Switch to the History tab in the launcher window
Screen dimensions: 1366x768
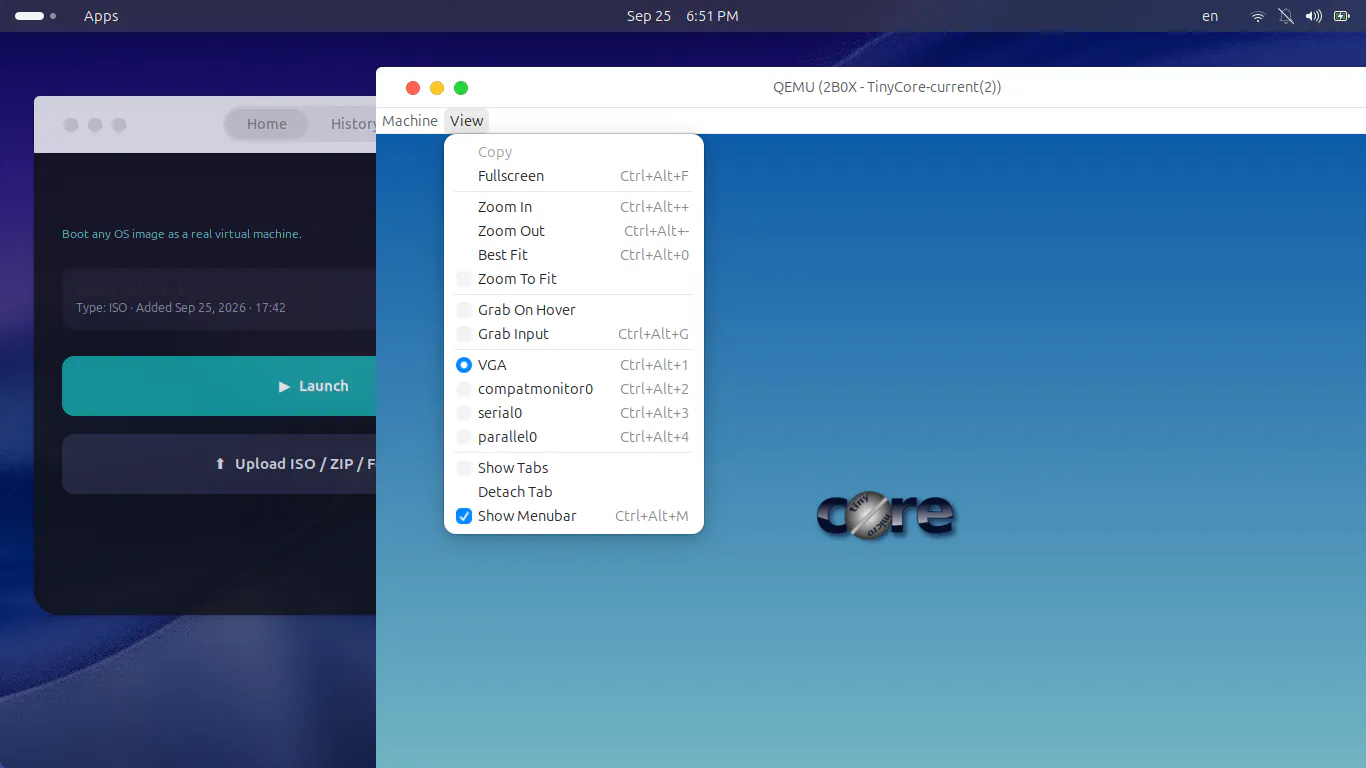pos(354,124)
